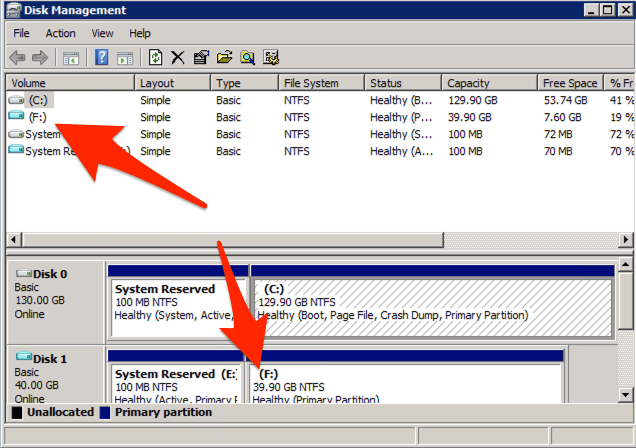Open Properties from the toolbar icon
The image size is (636, 448).
point(201,58)
